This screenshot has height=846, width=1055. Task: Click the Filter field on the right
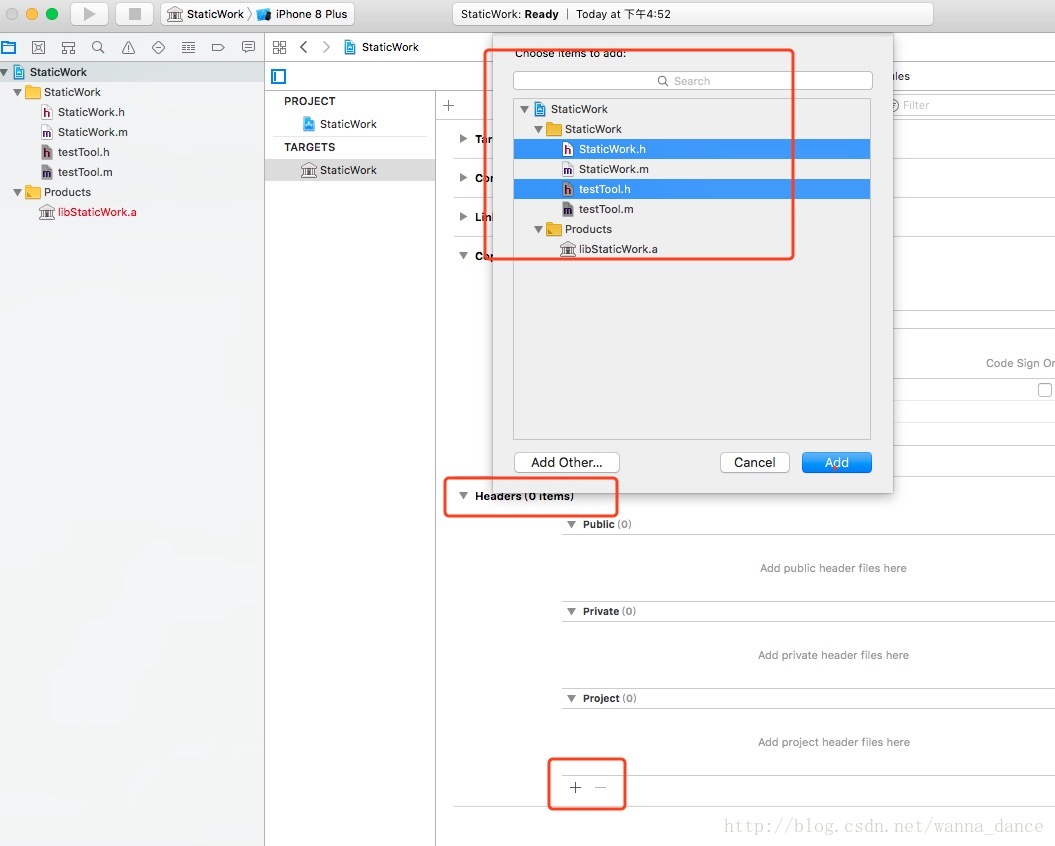[x=972, y=105]
